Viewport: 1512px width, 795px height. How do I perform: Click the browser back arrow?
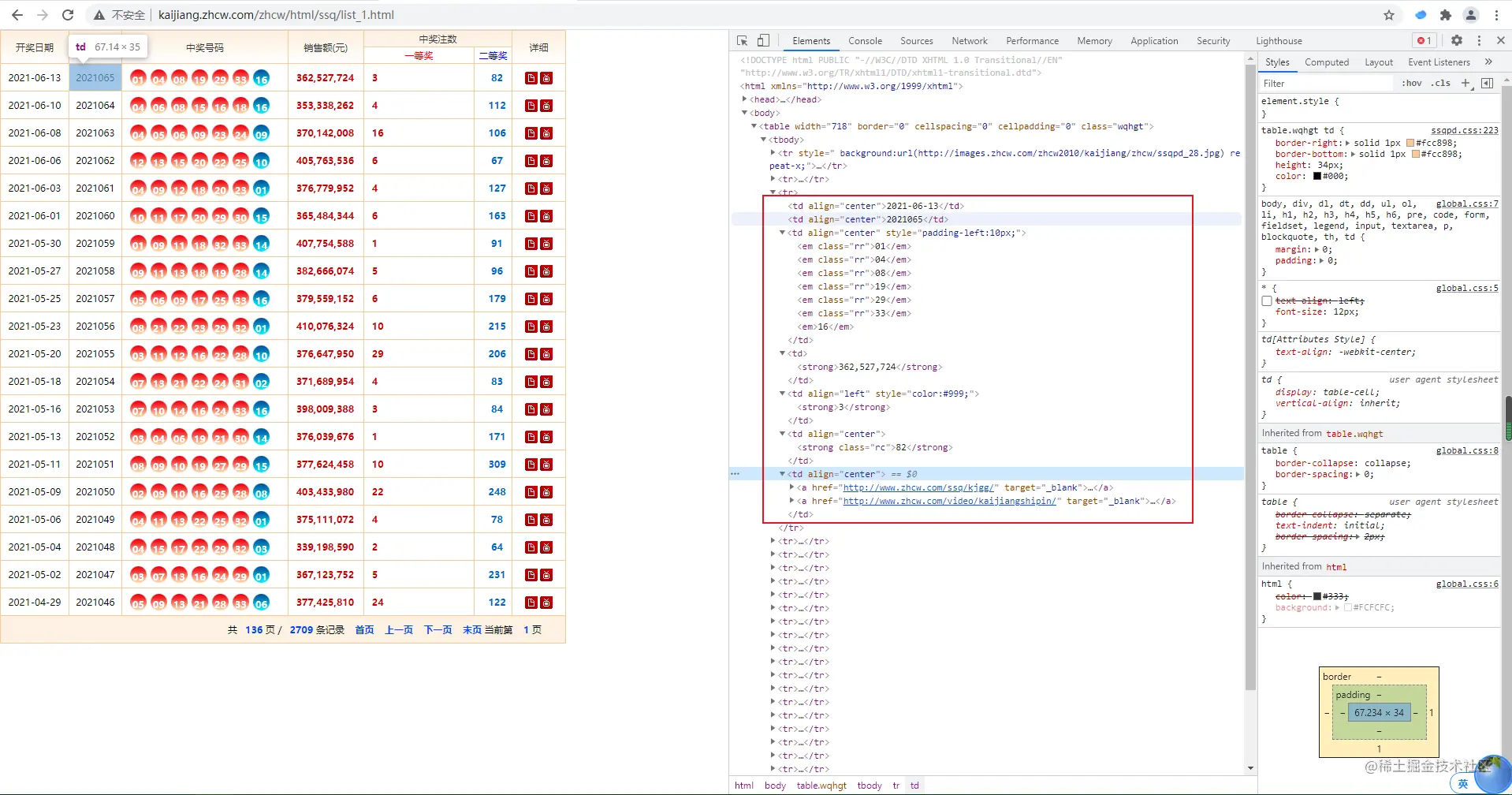click(17, 15)
